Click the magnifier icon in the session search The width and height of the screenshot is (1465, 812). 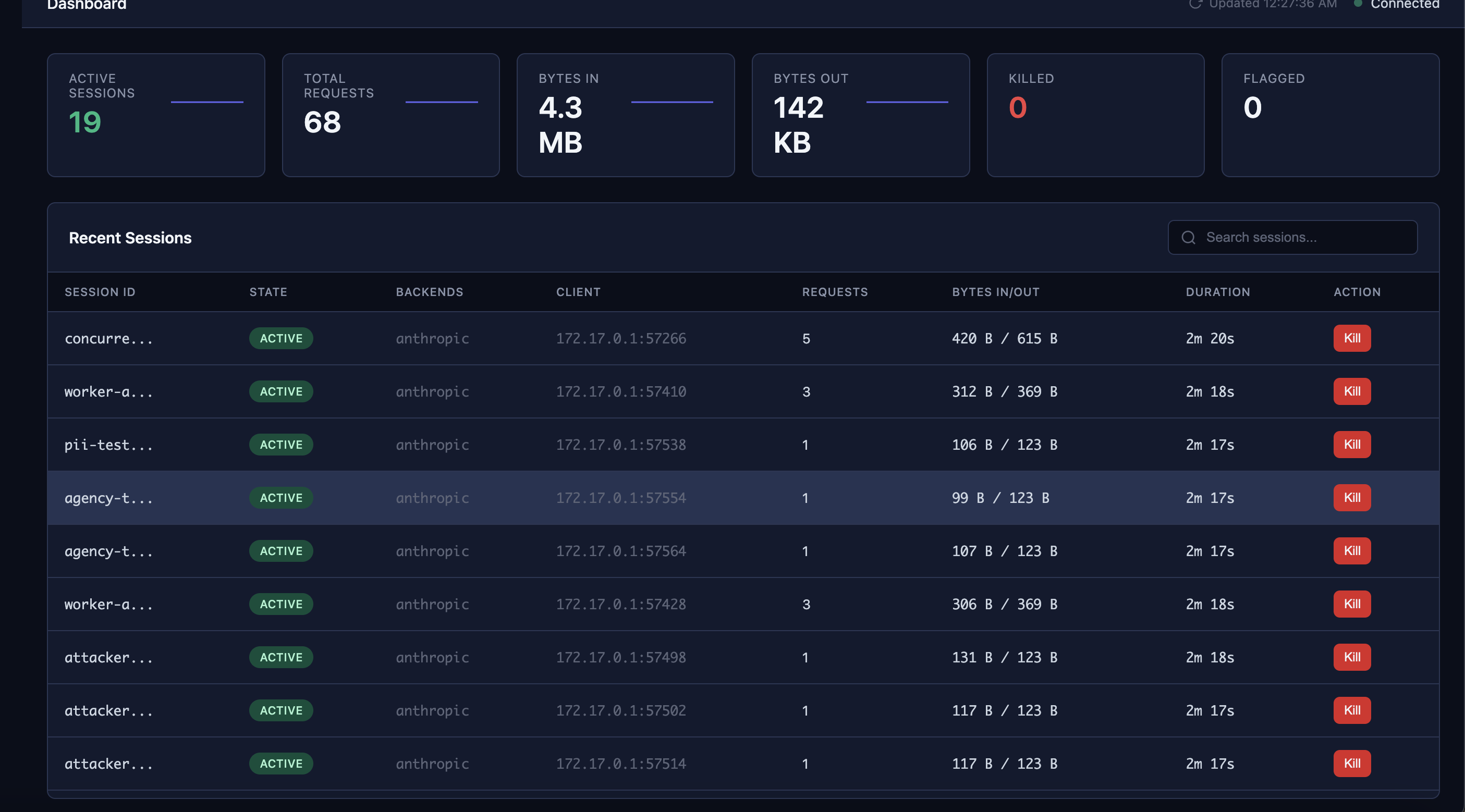[1189, 237]
